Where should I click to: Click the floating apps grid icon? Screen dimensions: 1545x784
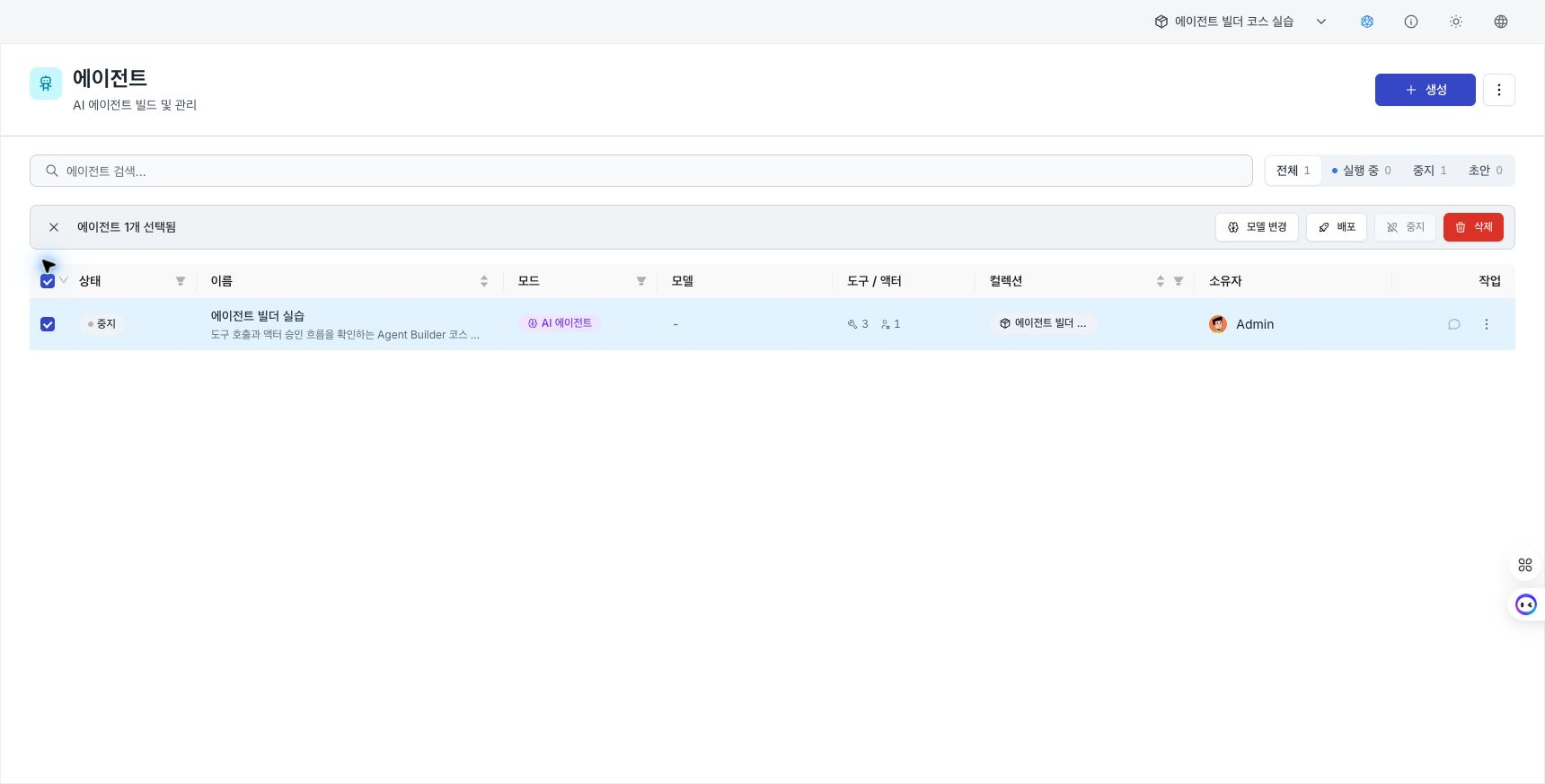(1525, 565)
